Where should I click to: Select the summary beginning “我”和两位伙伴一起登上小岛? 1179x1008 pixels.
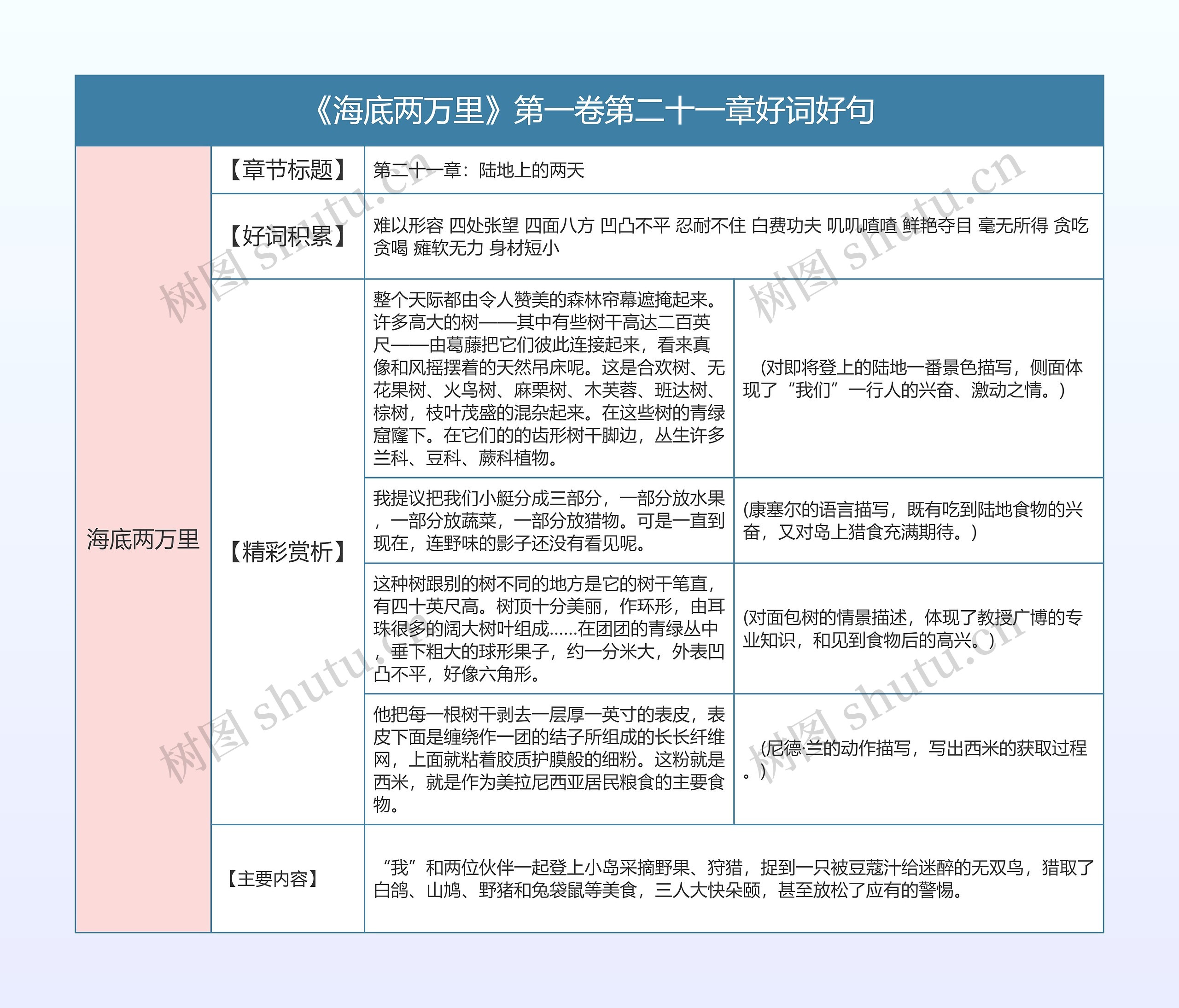(x=734, y=878)
